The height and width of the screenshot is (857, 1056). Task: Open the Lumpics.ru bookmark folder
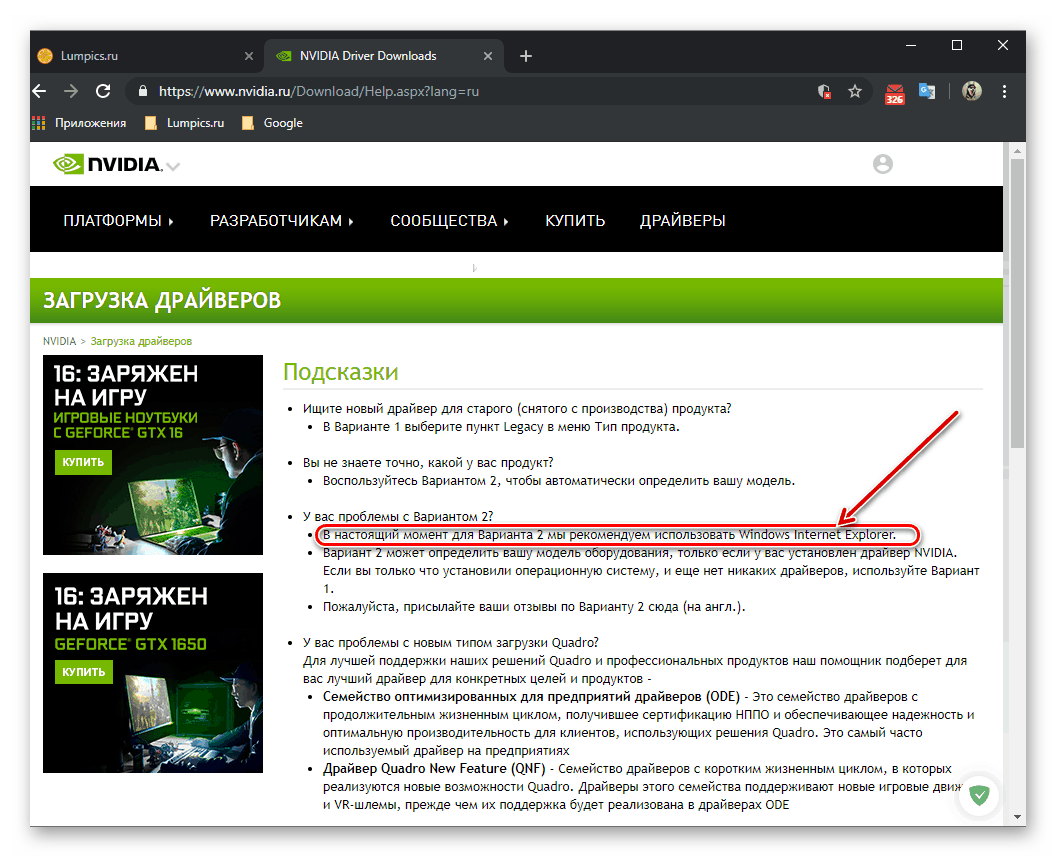(185, 123)
